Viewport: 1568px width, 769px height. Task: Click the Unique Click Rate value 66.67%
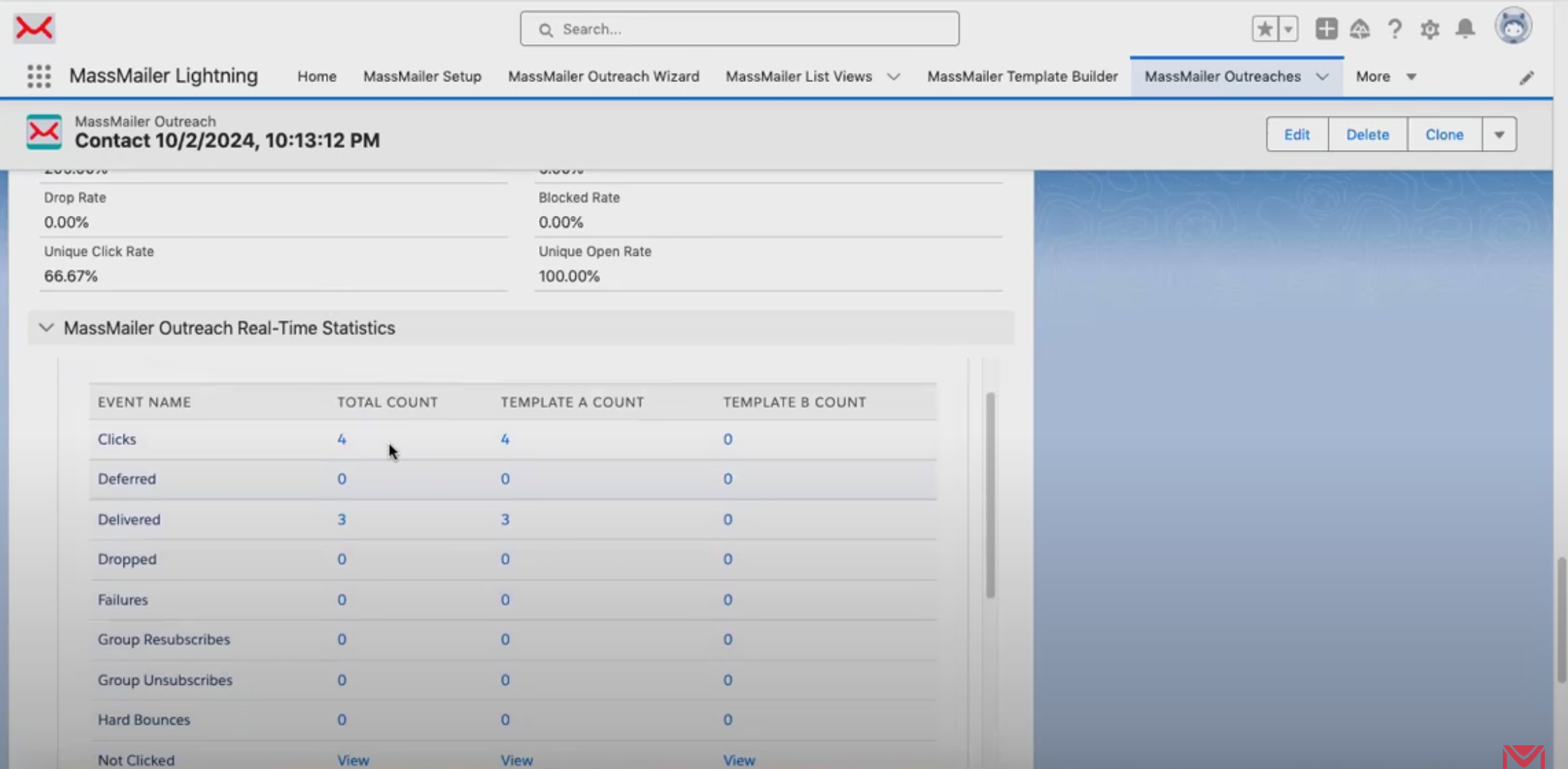pos(71,276)
